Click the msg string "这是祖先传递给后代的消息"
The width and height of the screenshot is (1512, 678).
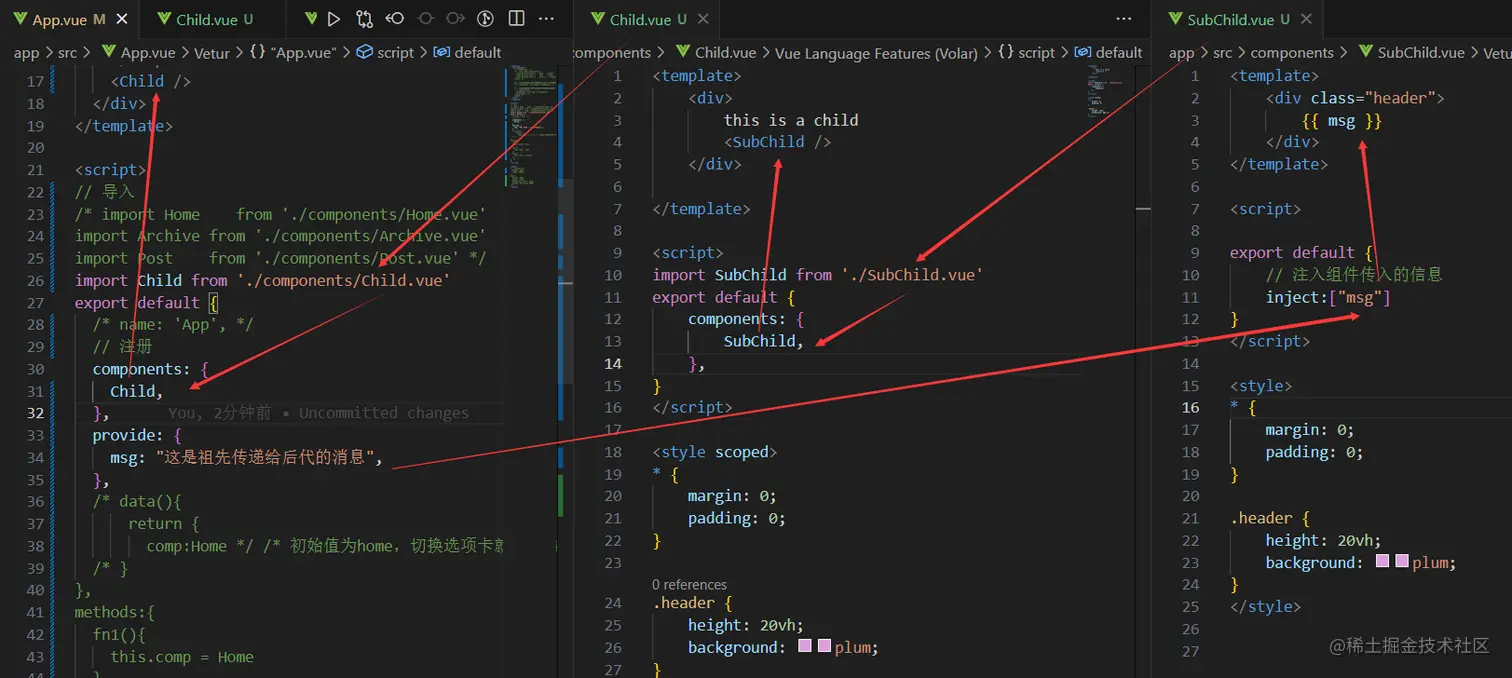click(265, 458)
